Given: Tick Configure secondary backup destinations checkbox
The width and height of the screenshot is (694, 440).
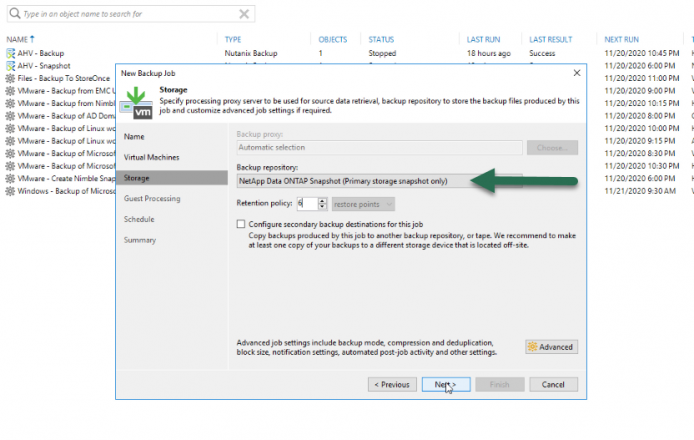Looking at the screenshot, I should point(241,224).
